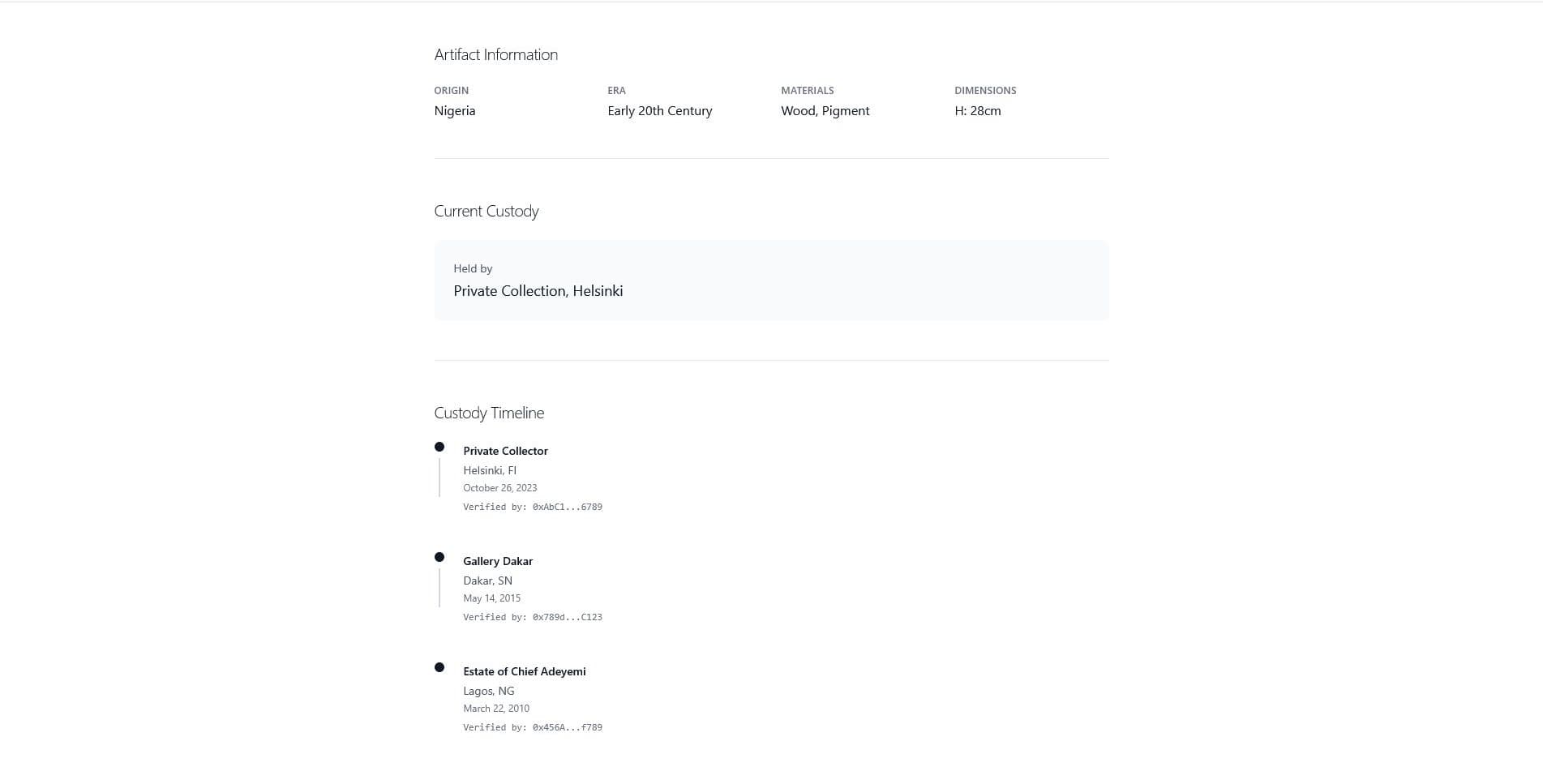The image size is (1543, 784).
Task: Click the Private Collector timeline dot
Action: pos(439,447)
